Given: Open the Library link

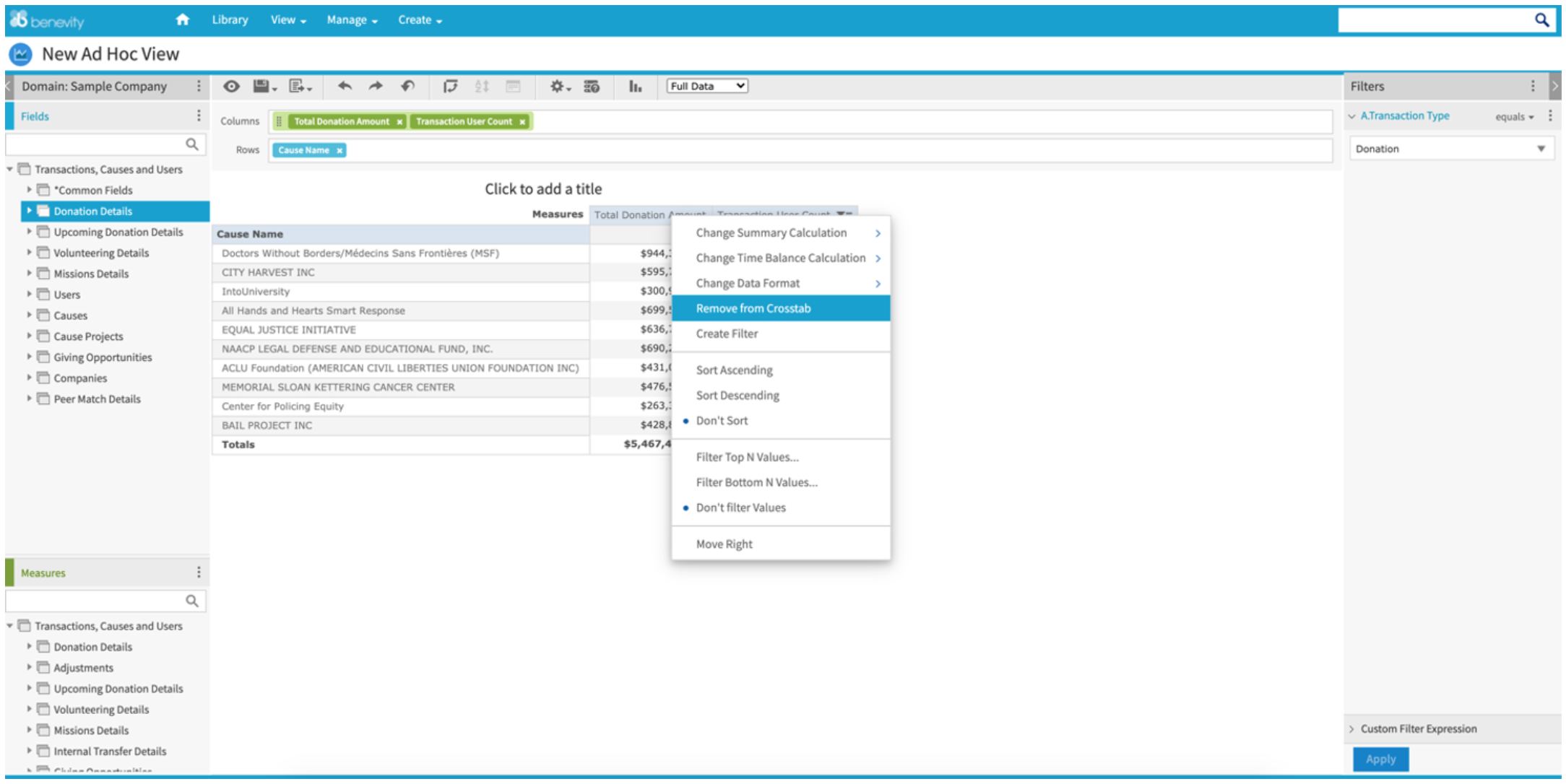Looking at the screenshot, I should tap(230, 19).
